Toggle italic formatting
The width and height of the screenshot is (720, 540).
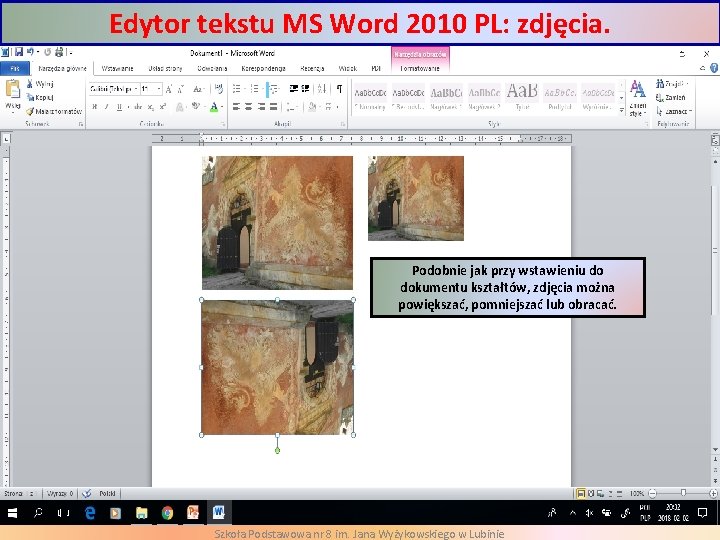pos(107,107)
